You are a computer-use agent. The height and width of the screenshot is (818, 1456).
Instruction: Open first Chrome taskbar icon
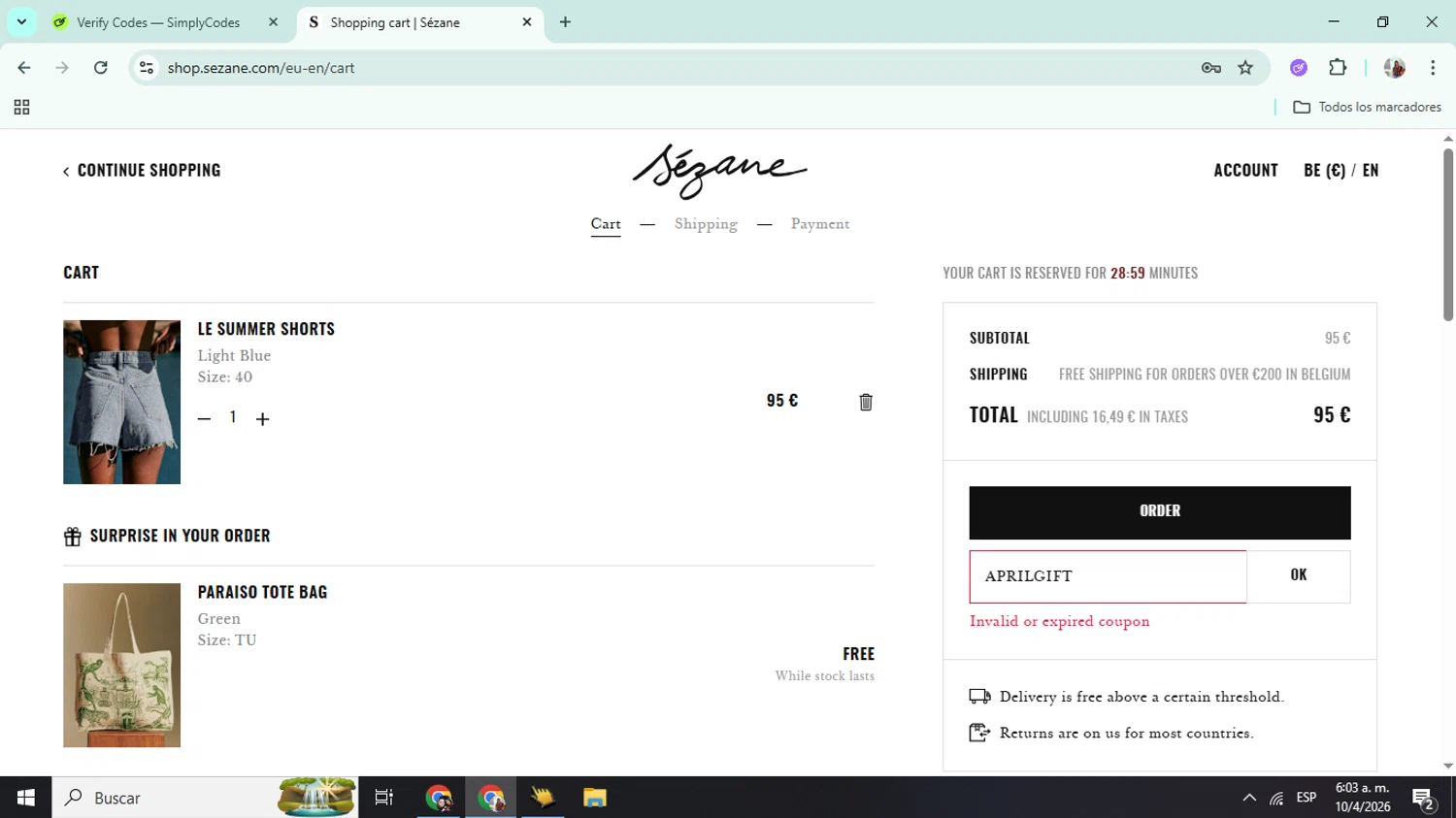[x=439, y=798]
